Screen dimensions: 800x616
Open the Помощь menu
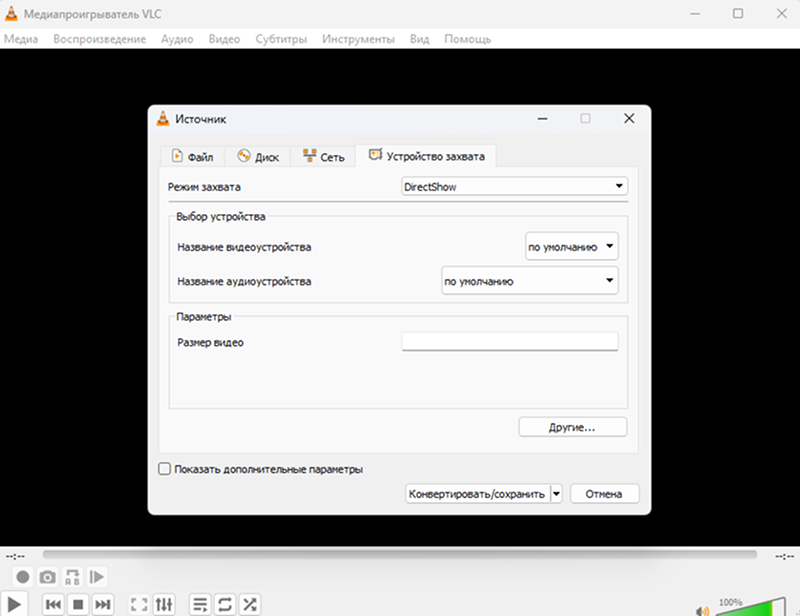[x=467, y=39]
